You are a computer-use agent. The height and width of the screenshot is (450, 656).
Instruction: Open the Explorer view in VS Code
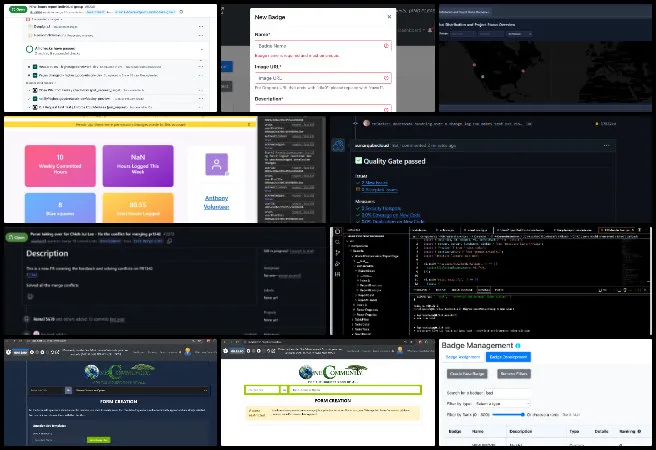coord(338,231)
